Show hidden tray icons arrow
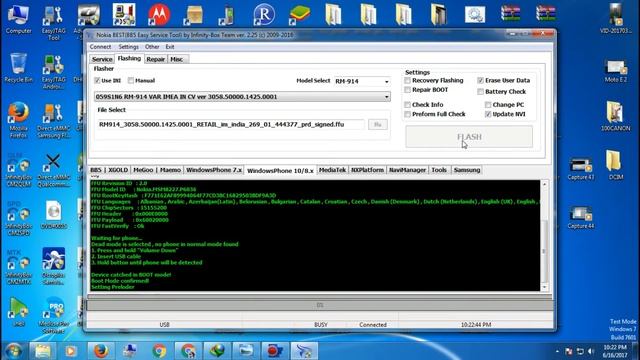This screenshot has height=360, width=640. (x=557, y=351)
